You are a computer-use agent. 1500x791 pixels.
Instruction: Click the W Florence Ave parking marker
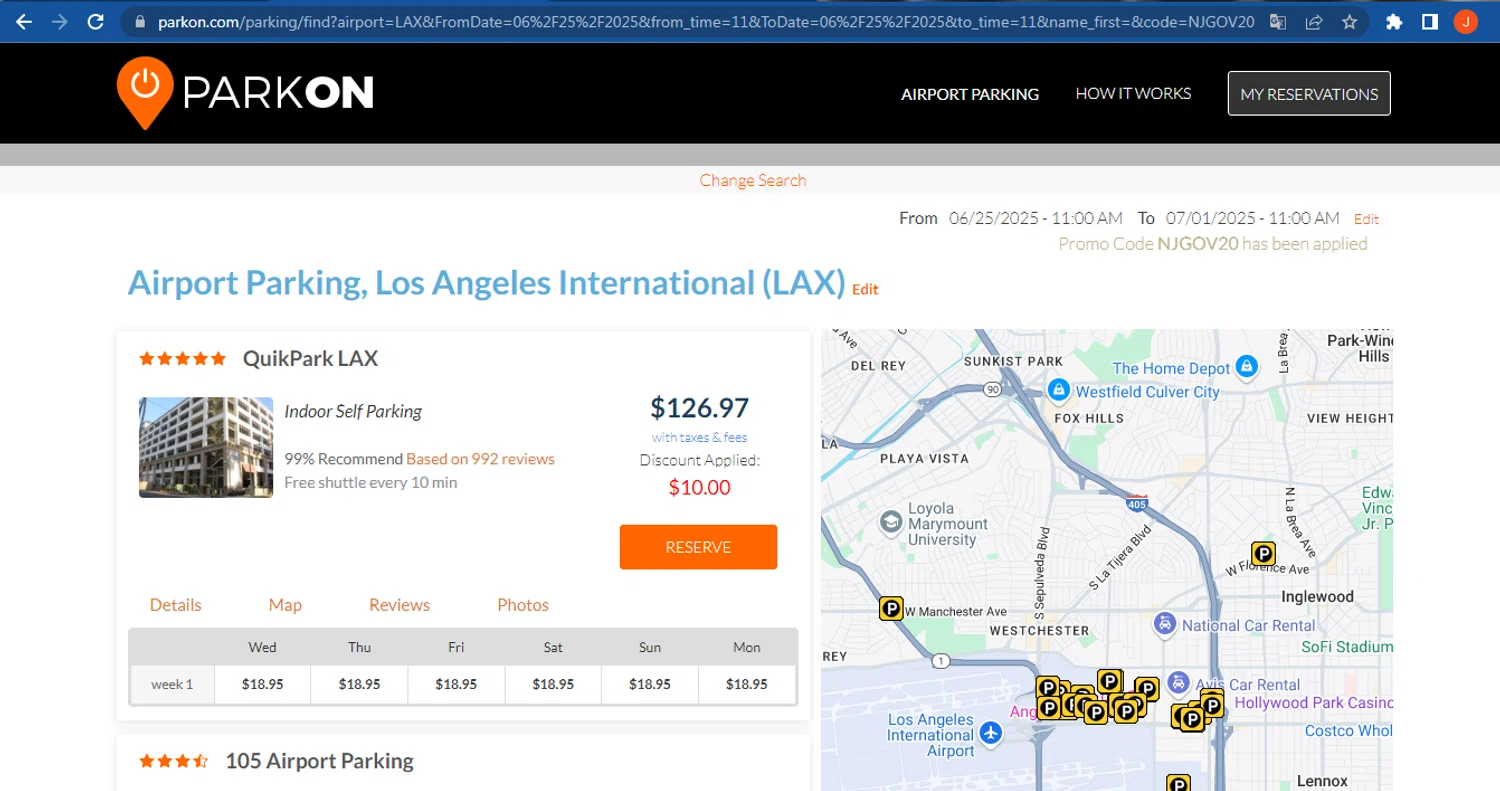1263,553
